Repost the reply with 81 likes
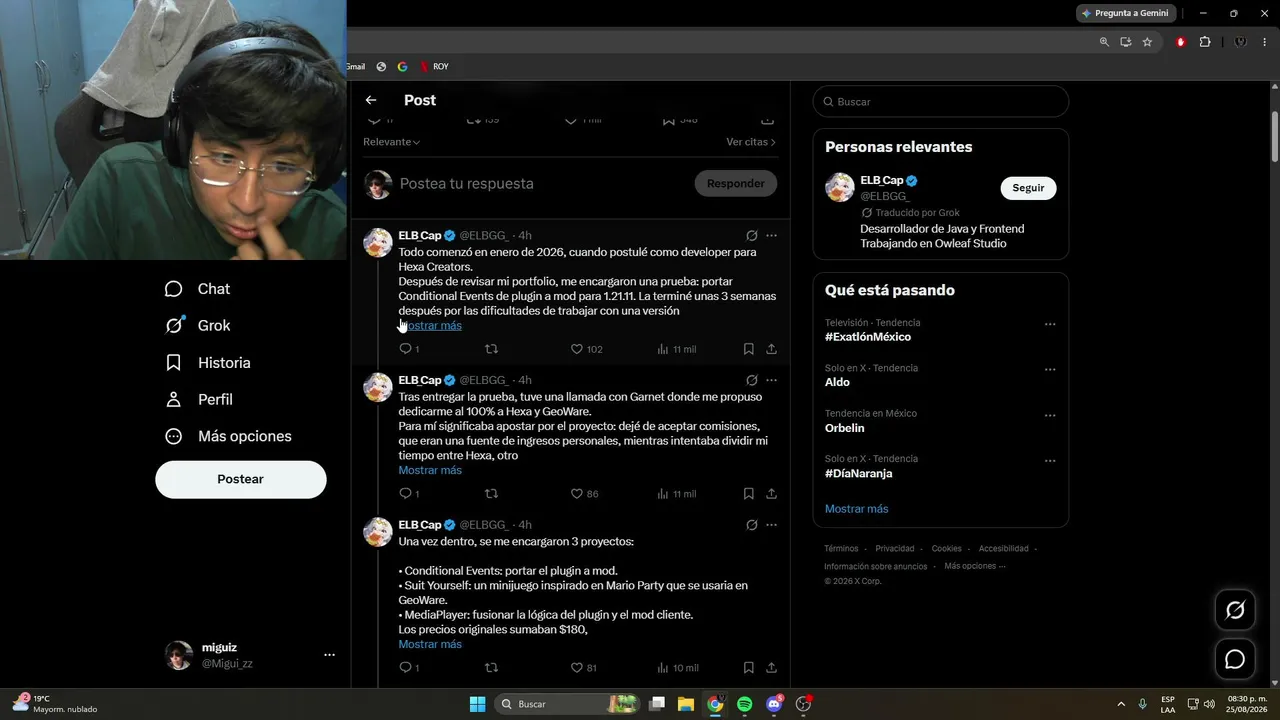Viewport: 1280px width, 720px height. (491, 668)
